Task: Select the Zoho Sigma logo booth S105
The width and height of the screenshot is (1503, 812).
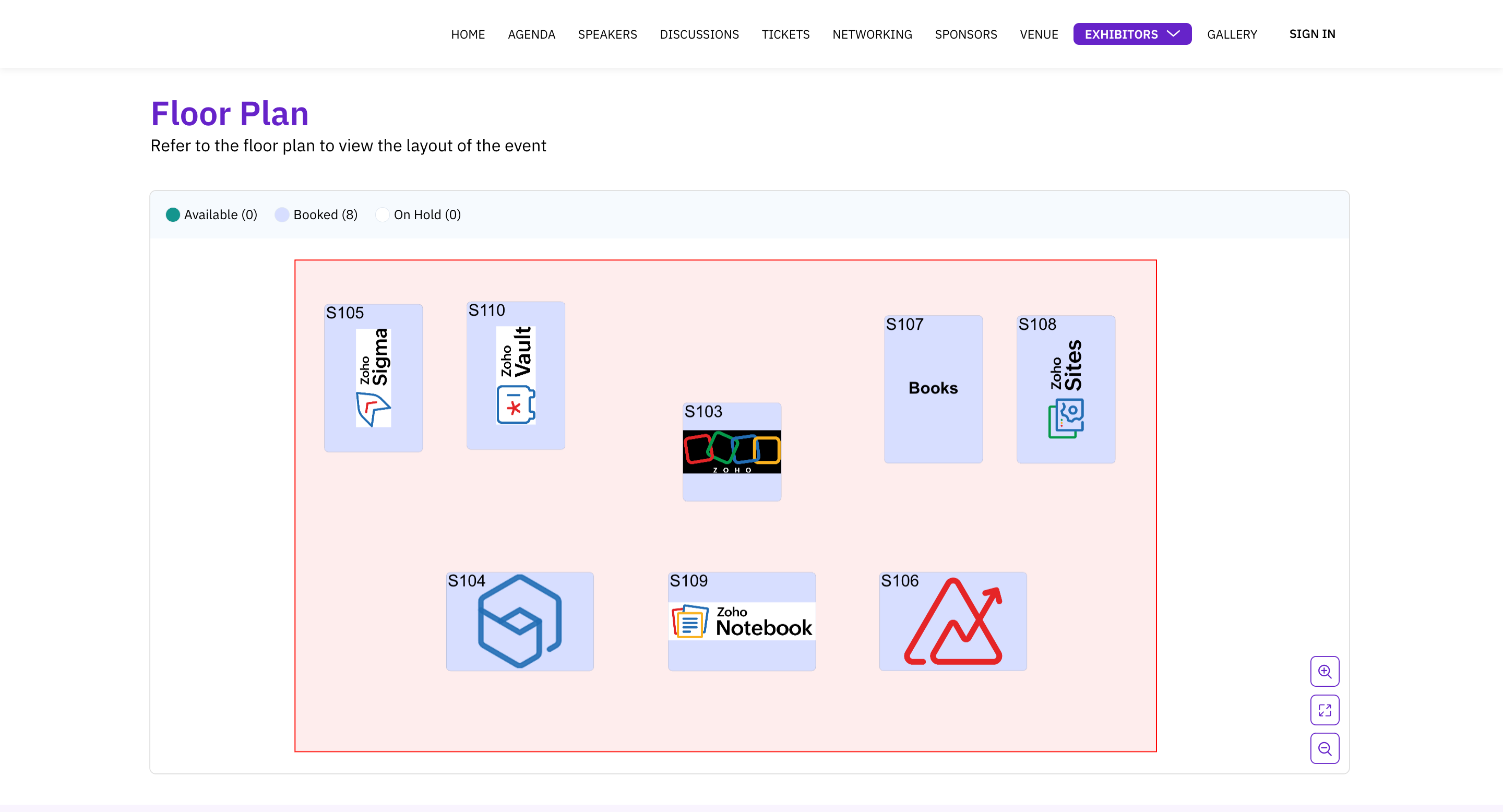Action: (x=374, y=378)
